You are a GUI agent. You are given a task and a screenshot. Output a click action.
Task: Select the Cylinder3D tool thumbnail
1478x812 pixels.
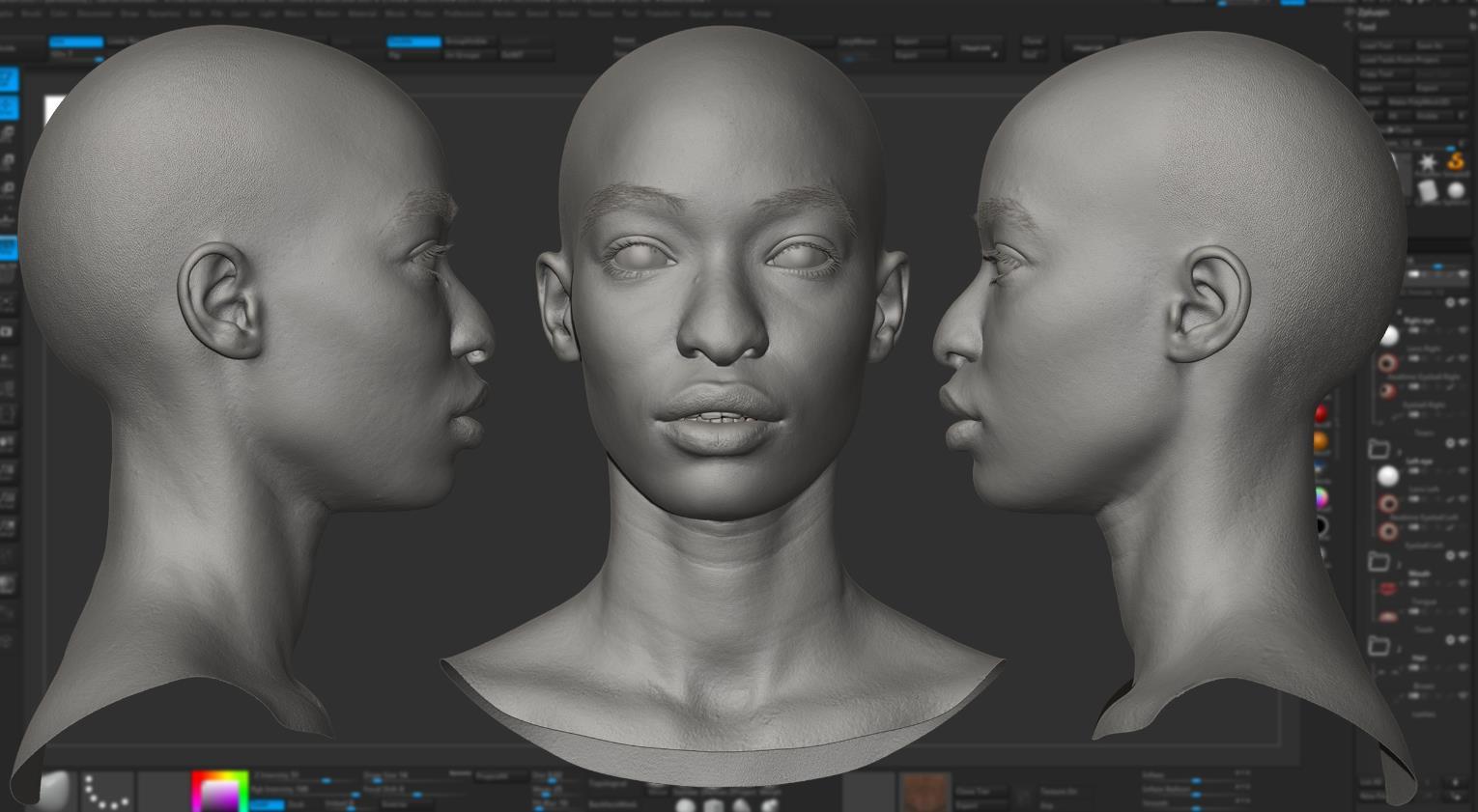1428,191
